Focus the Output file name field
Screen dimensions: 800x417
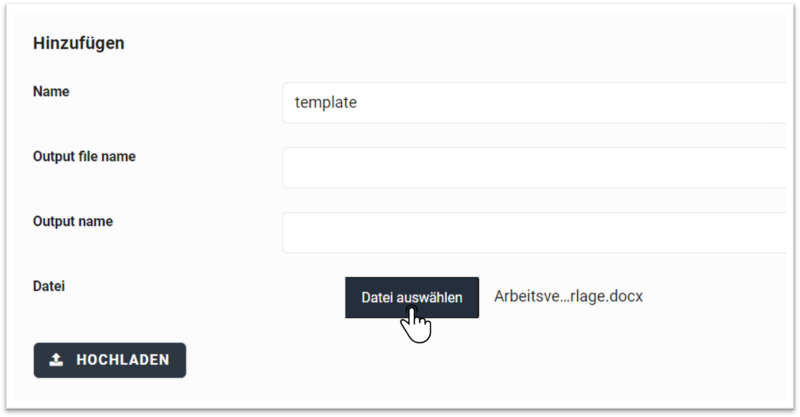click(x=534, y=167)
